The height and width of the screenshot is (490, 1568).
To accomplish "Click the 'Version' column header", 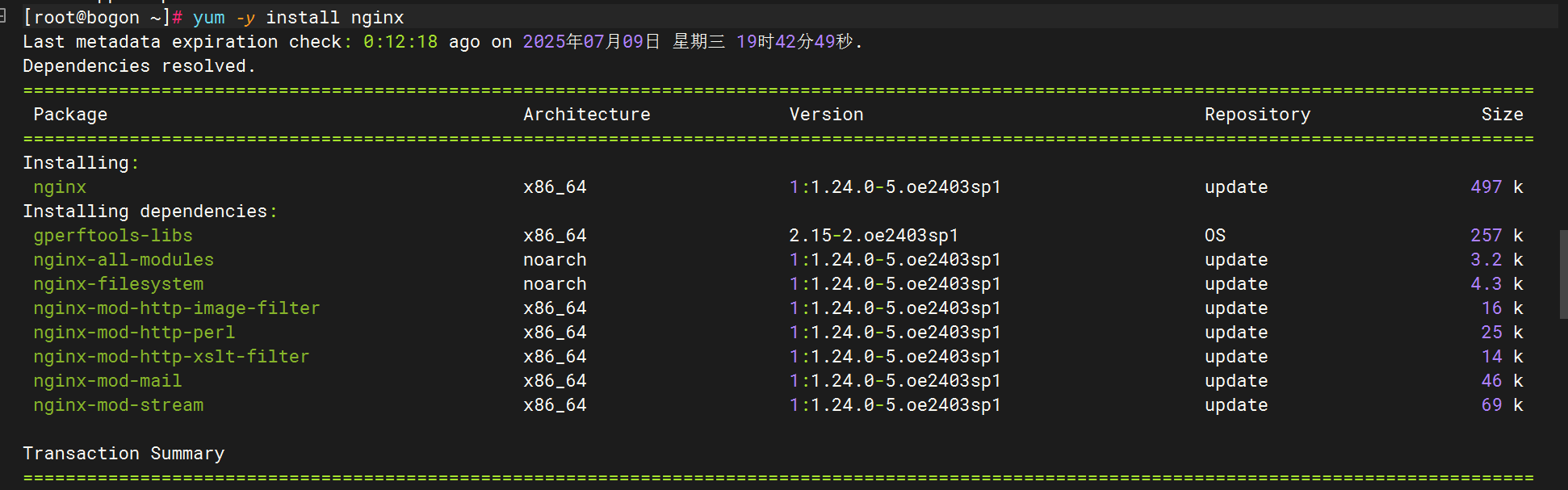I will point(827,115).
